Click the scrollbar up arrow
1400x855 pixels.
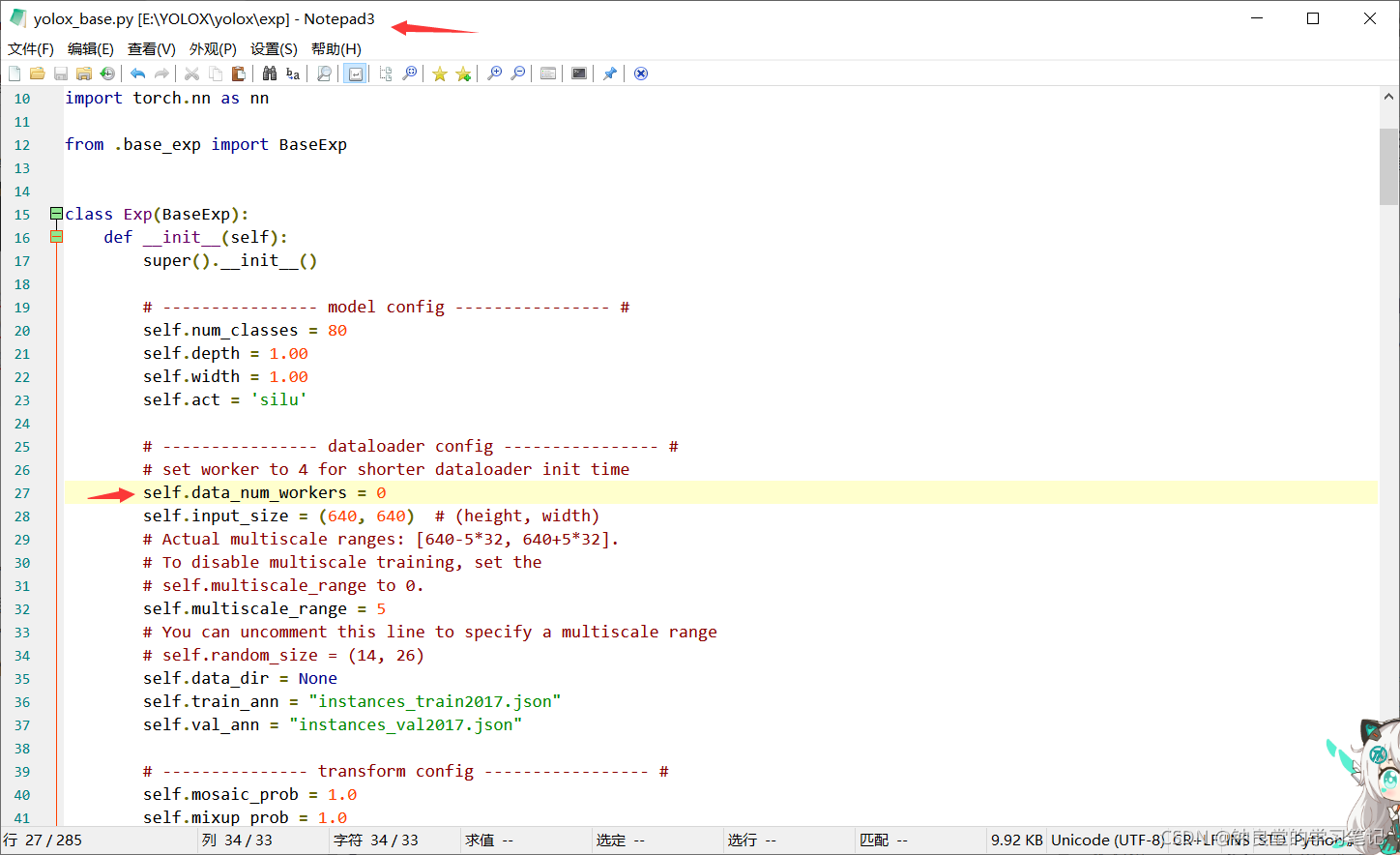point(1388,97)
